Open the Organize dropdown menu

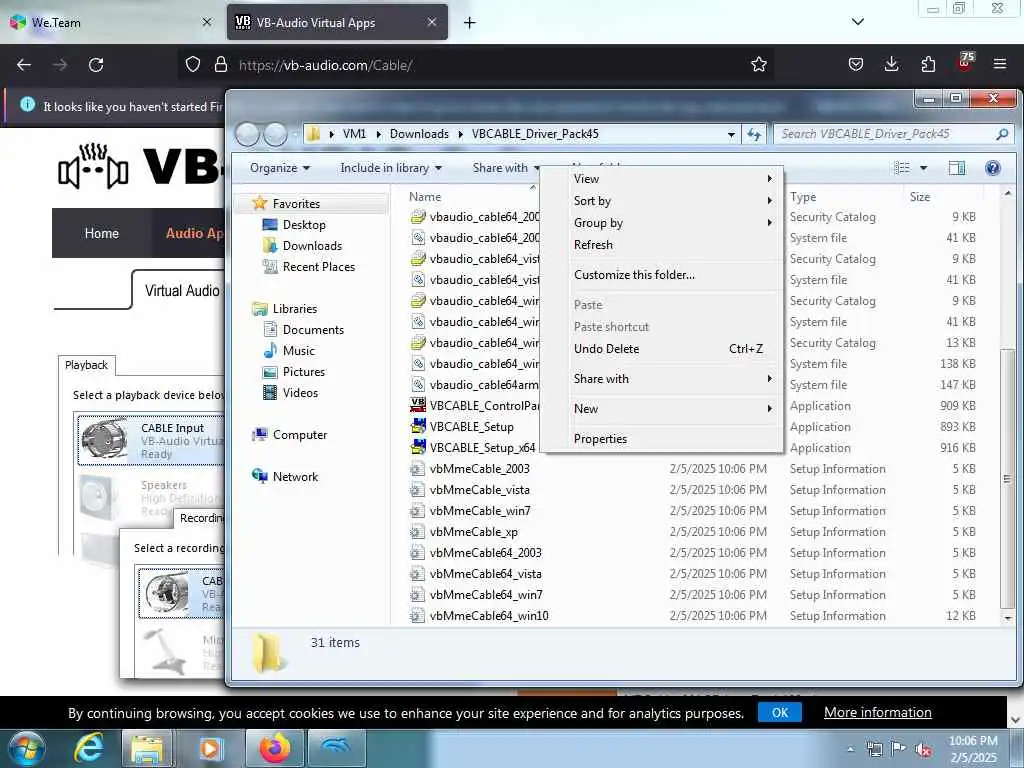click(280, 168)
